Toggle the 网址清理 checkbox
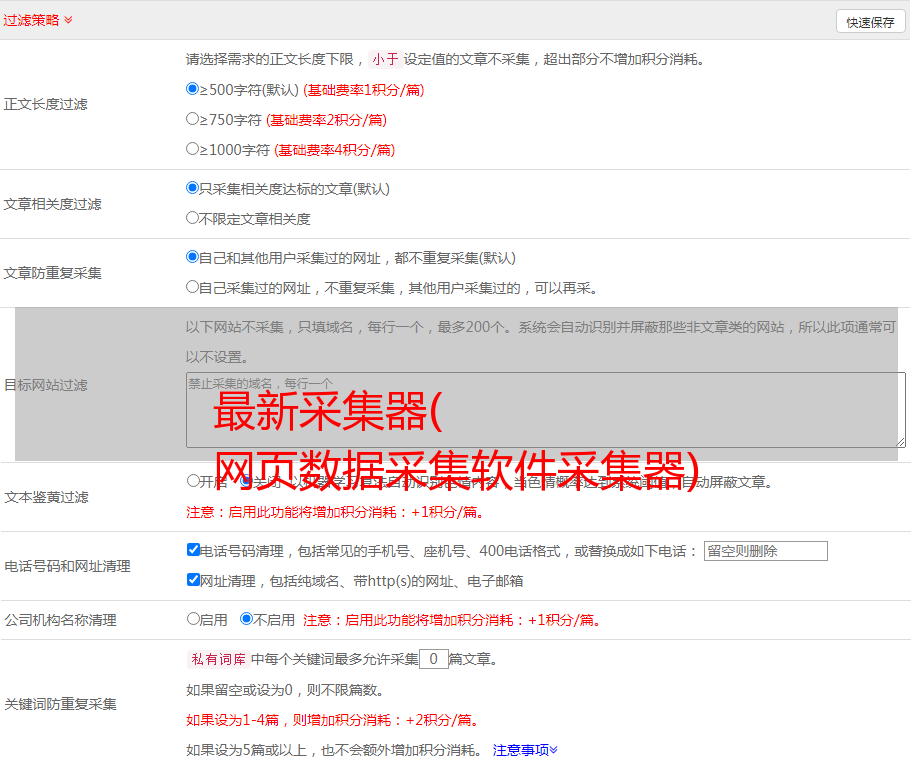Screen dimensions: 912x768 coord(193,580)
